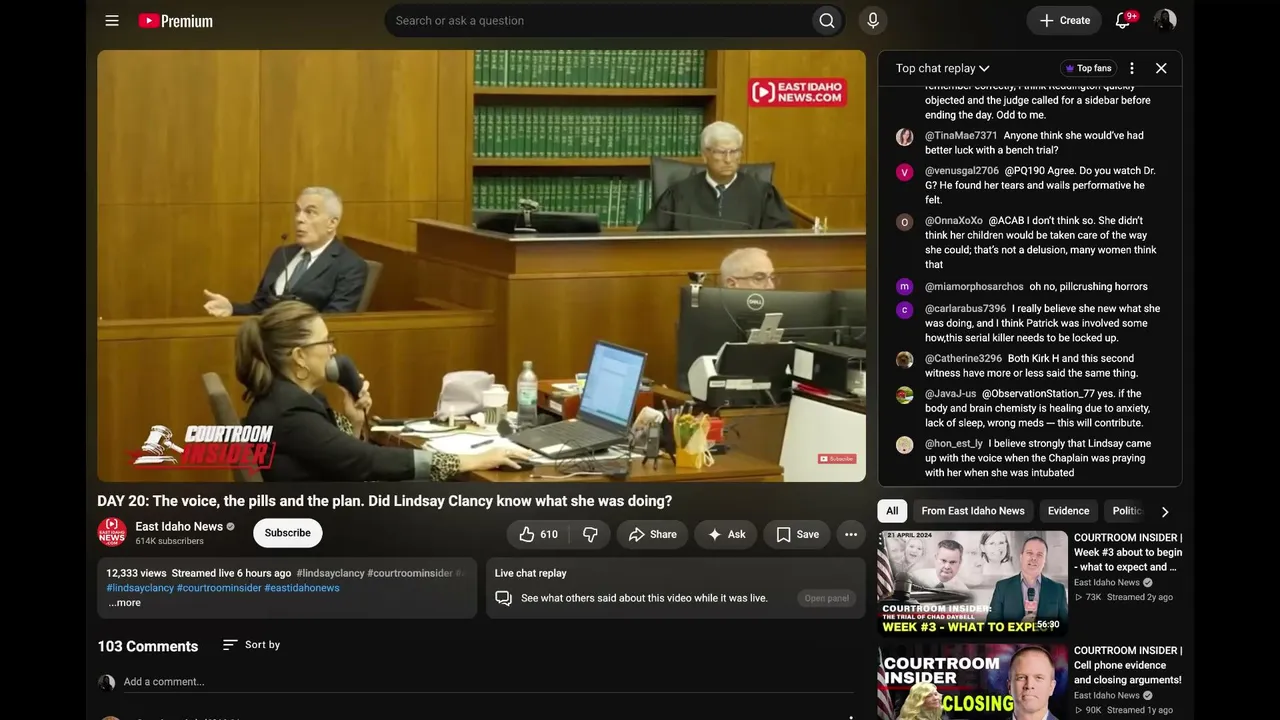Open Cell phone evidence closing arguments thumbnail

click(973, 682)
